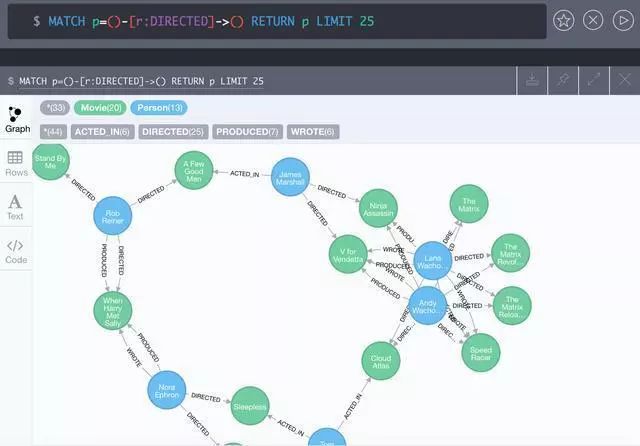Image resolution: width=640 pixels, height=446 pixels.
Task: Select the *(44) all-relationships pill
Action: click(53, 132)
